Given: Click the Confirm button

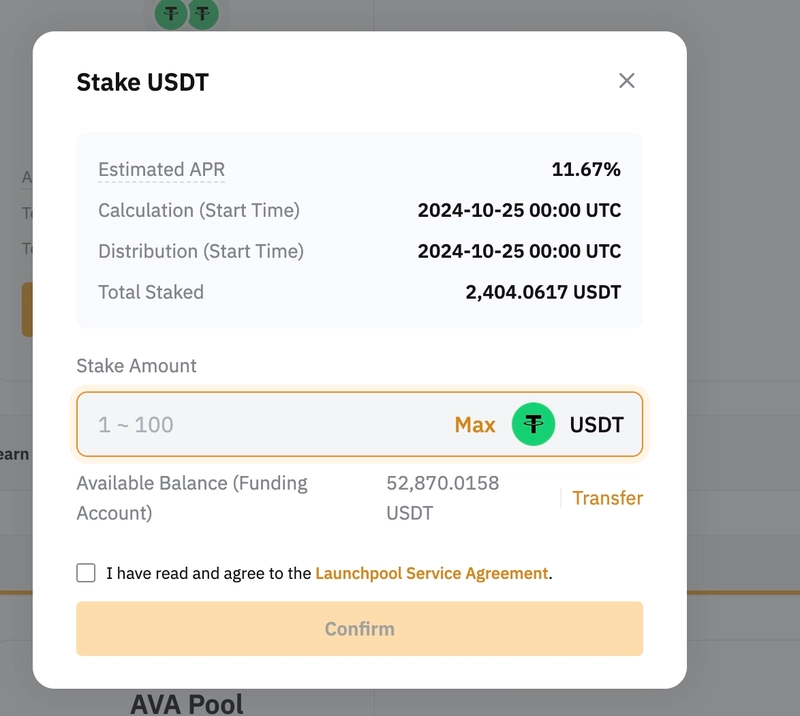Looking at the screenshot, I should click(x=360, y=629).
